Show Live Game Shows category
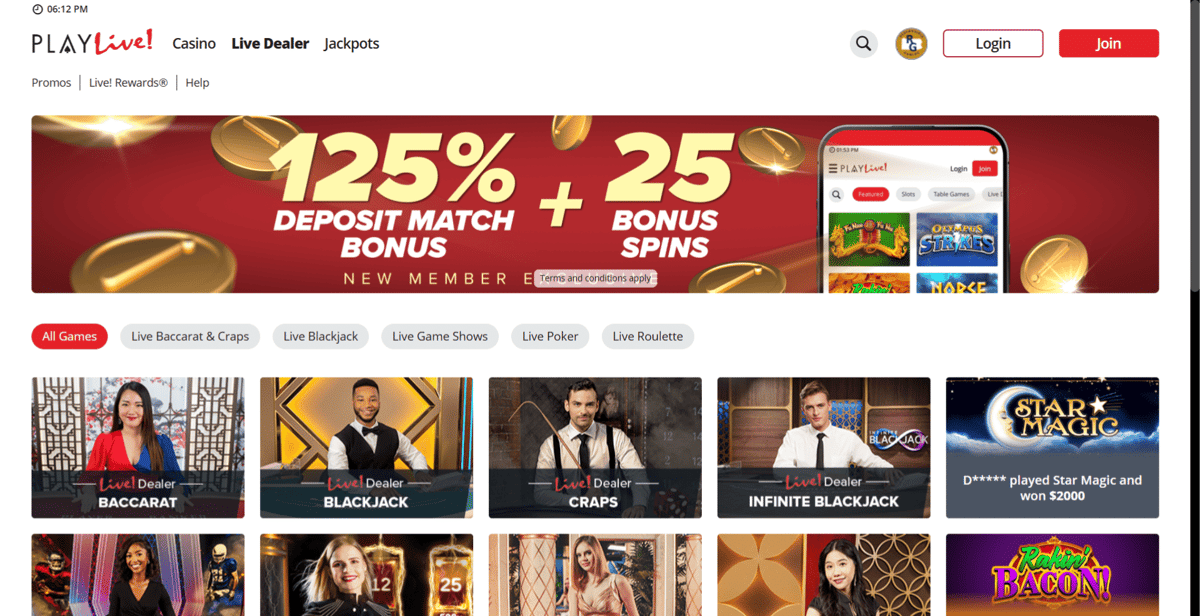This screenshot has height=616, width=1200. 440,336
